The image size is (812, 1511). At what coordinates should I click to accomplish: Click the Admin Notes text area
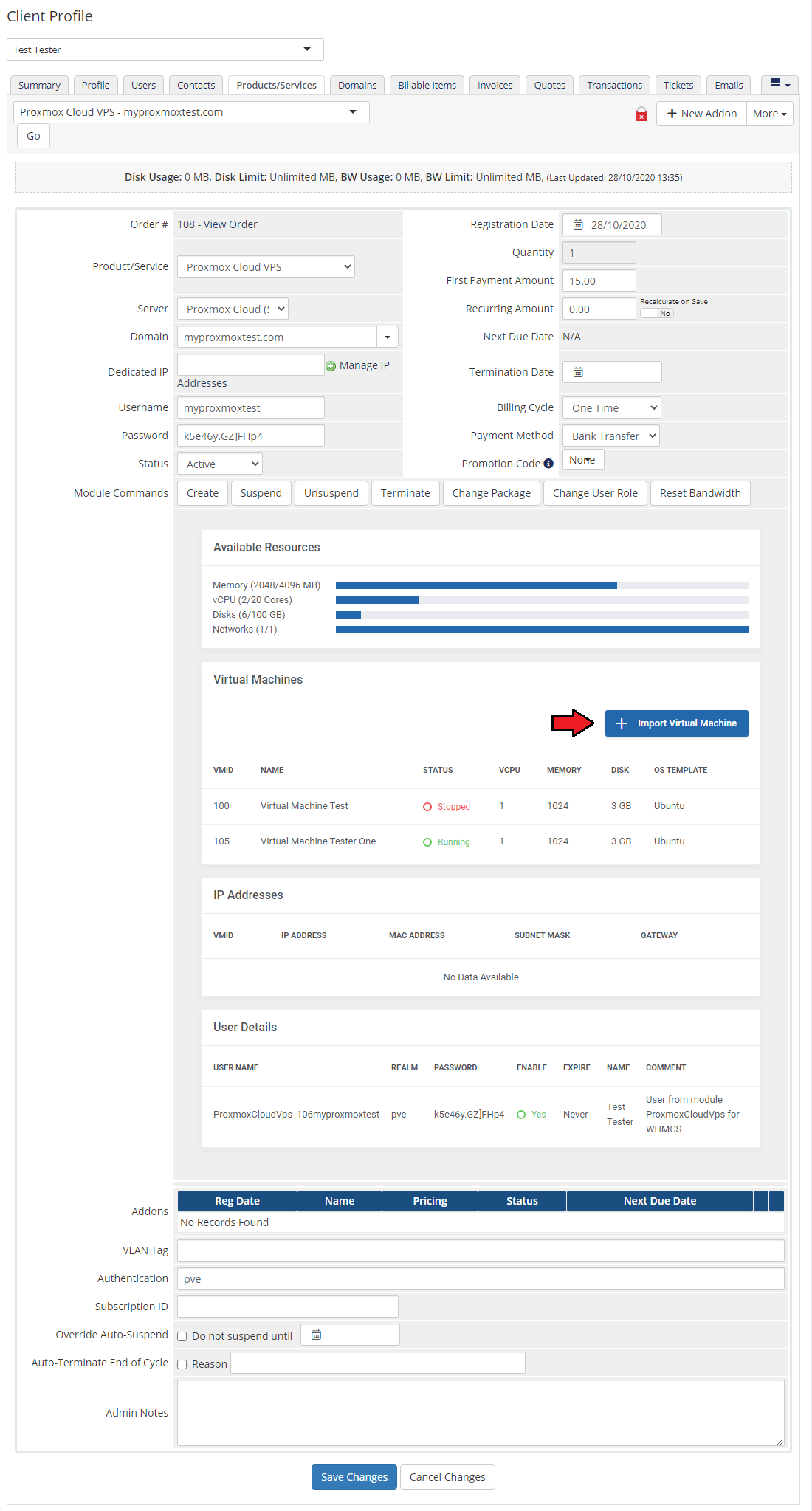point(481,1413)
